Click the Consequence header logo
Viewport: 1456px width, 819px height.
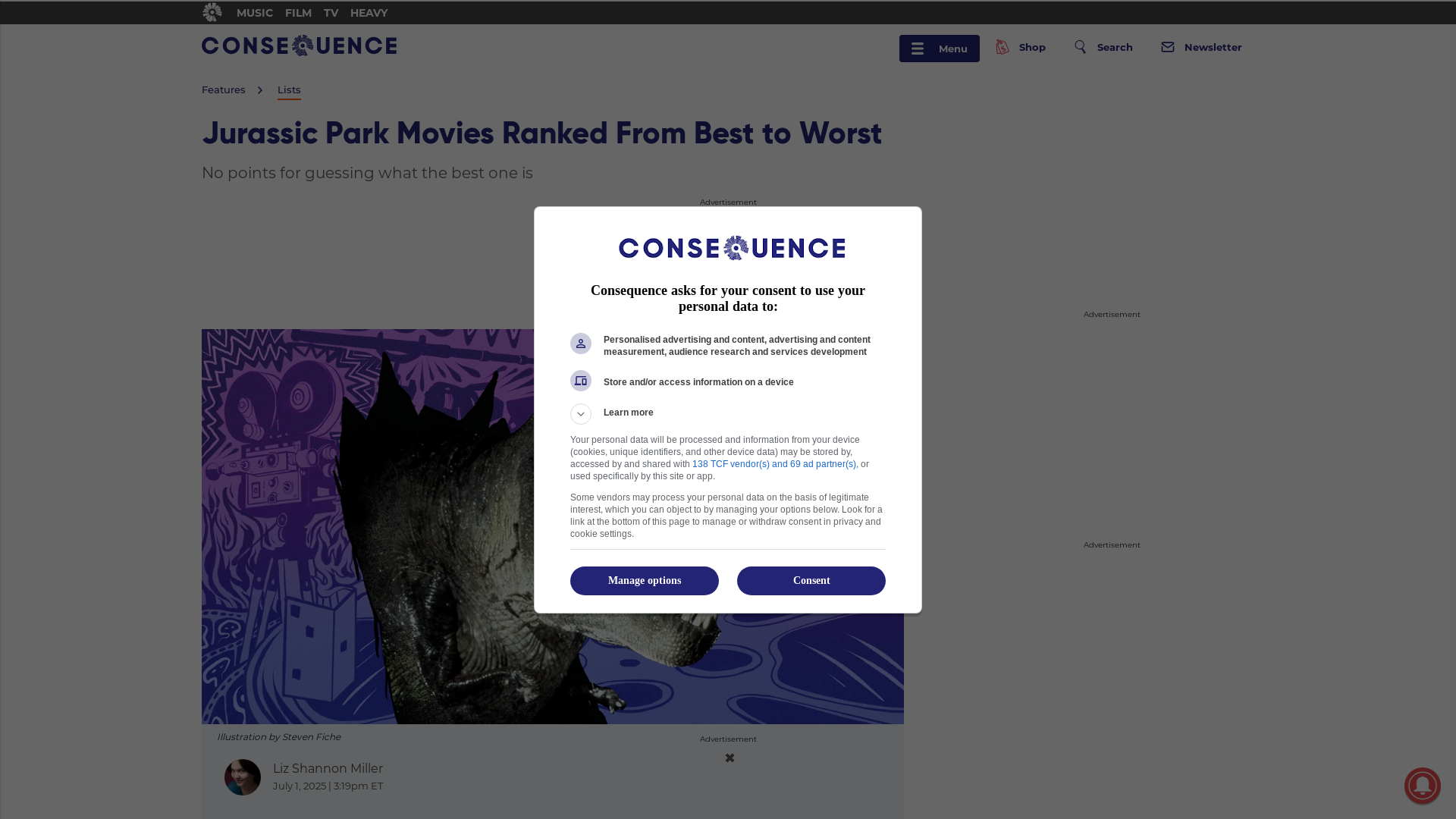pyautogui.click(x=299, y=45)
